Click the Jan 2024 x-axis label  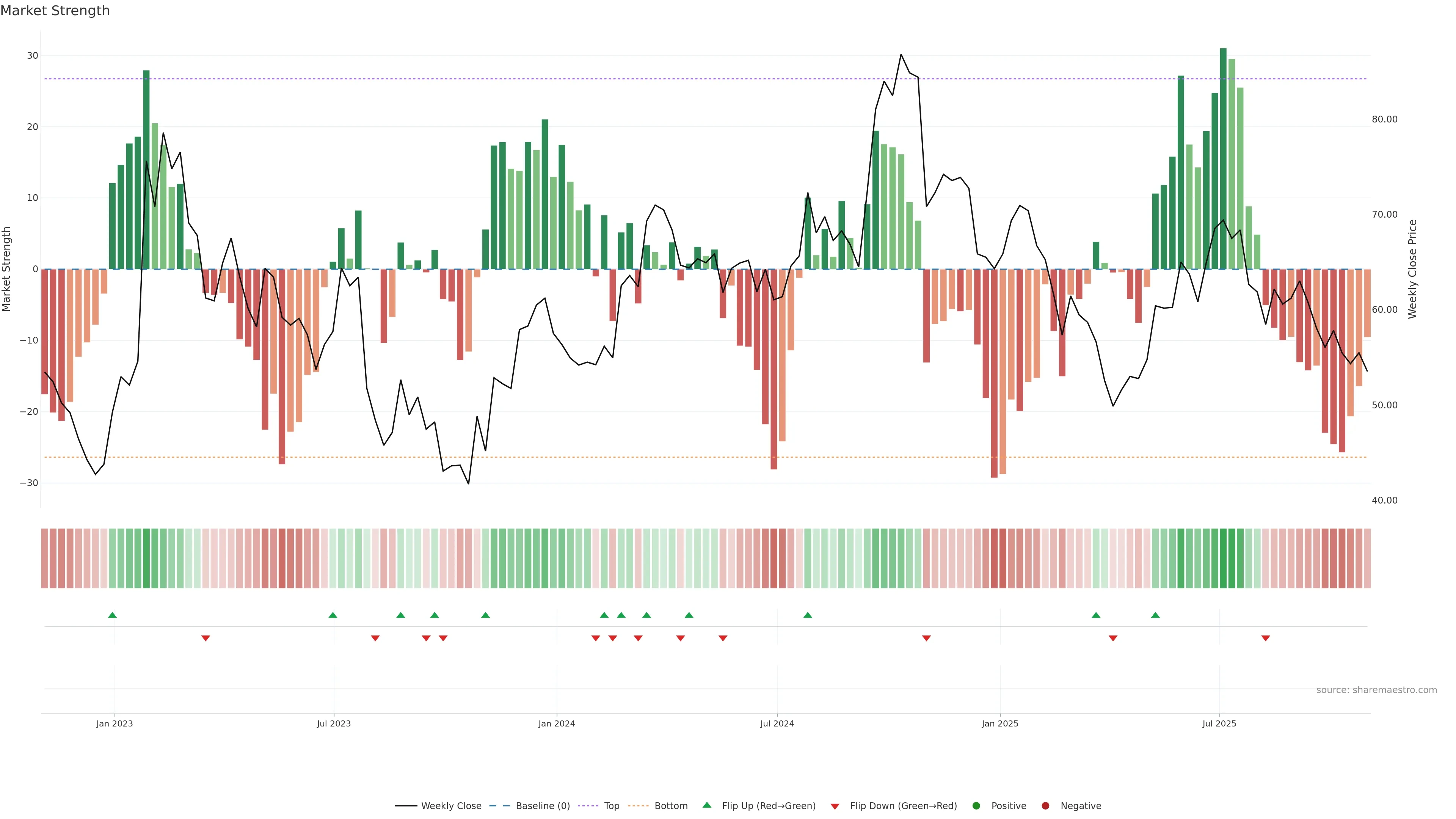point(556,723)
